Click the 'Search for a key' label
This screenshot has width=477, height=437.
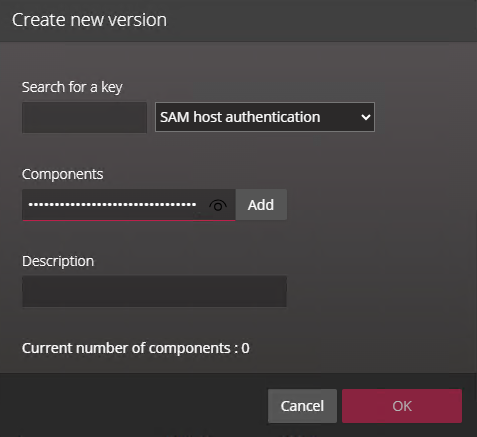click(x=72, y=87)
